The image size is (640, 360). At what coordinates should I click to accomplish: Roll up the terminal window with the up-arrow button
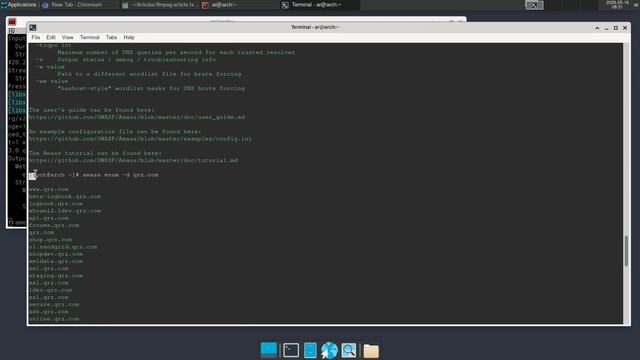pyautogui.click(x=597, y=28)
